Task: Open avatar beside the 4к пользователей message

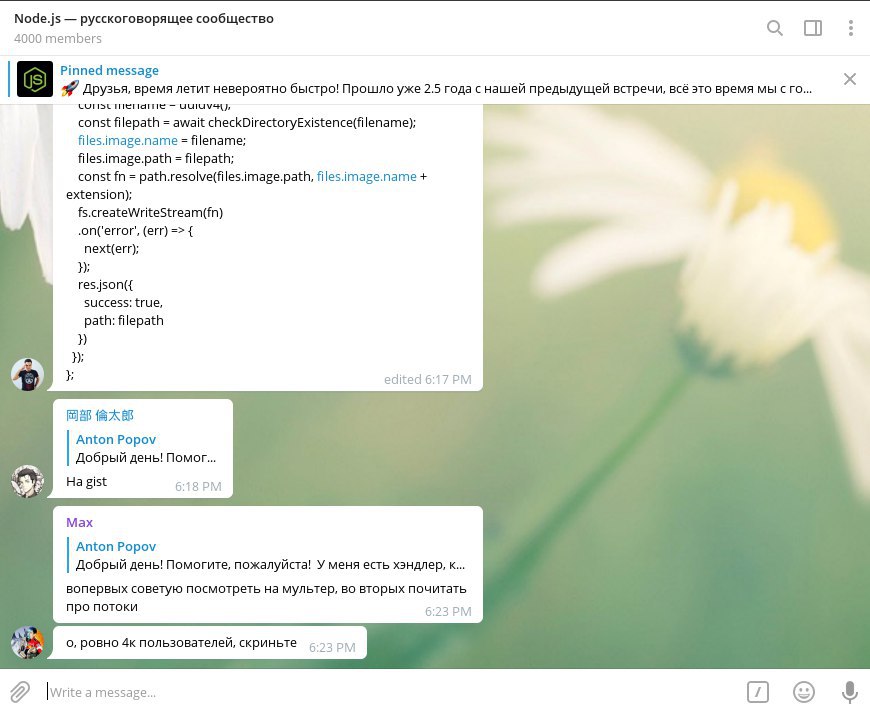Action: point(27,642)
